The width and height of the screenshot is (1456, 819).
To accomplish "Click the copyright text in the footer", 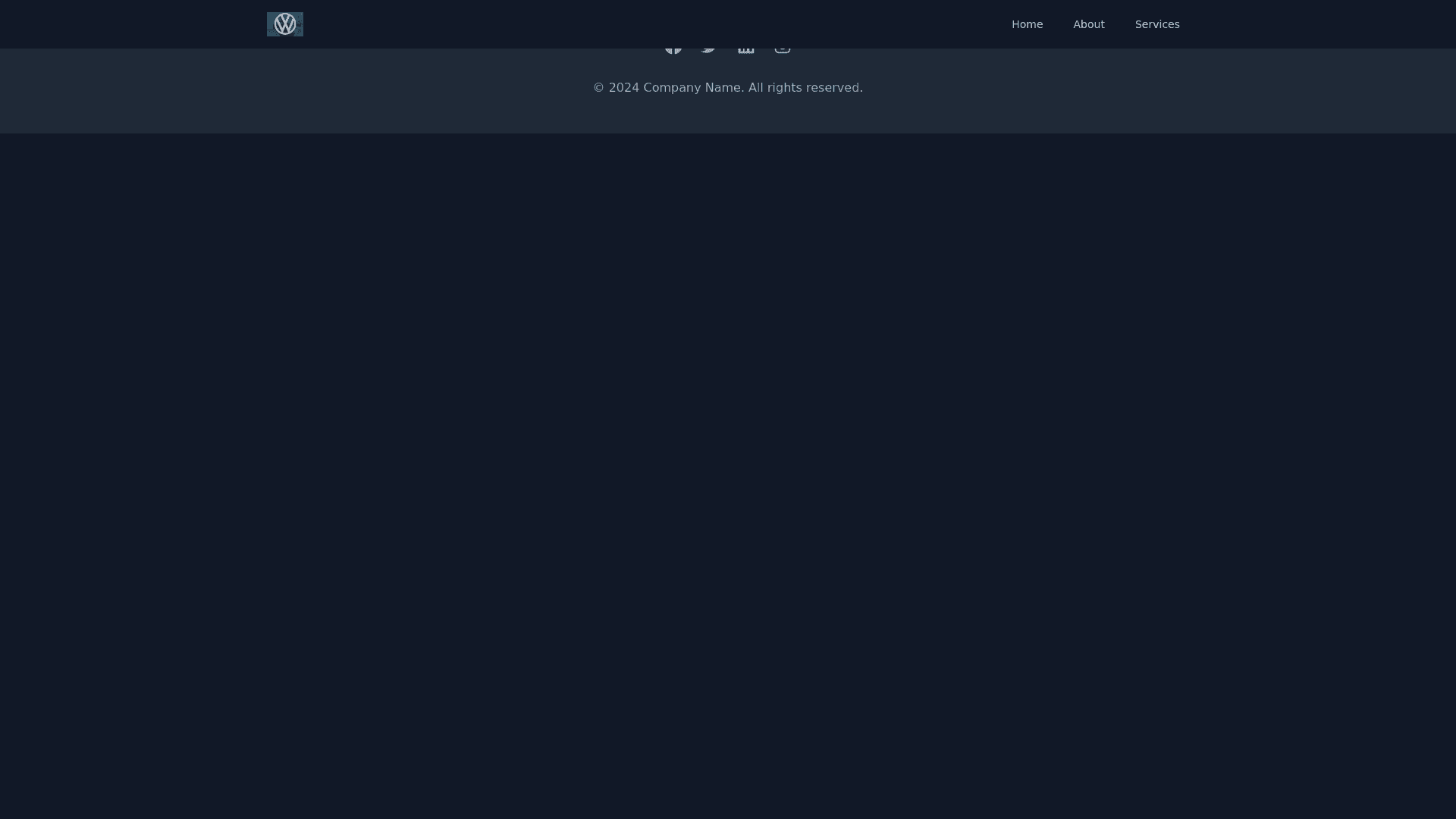I will pyautogui.click(x=727, y=87).
